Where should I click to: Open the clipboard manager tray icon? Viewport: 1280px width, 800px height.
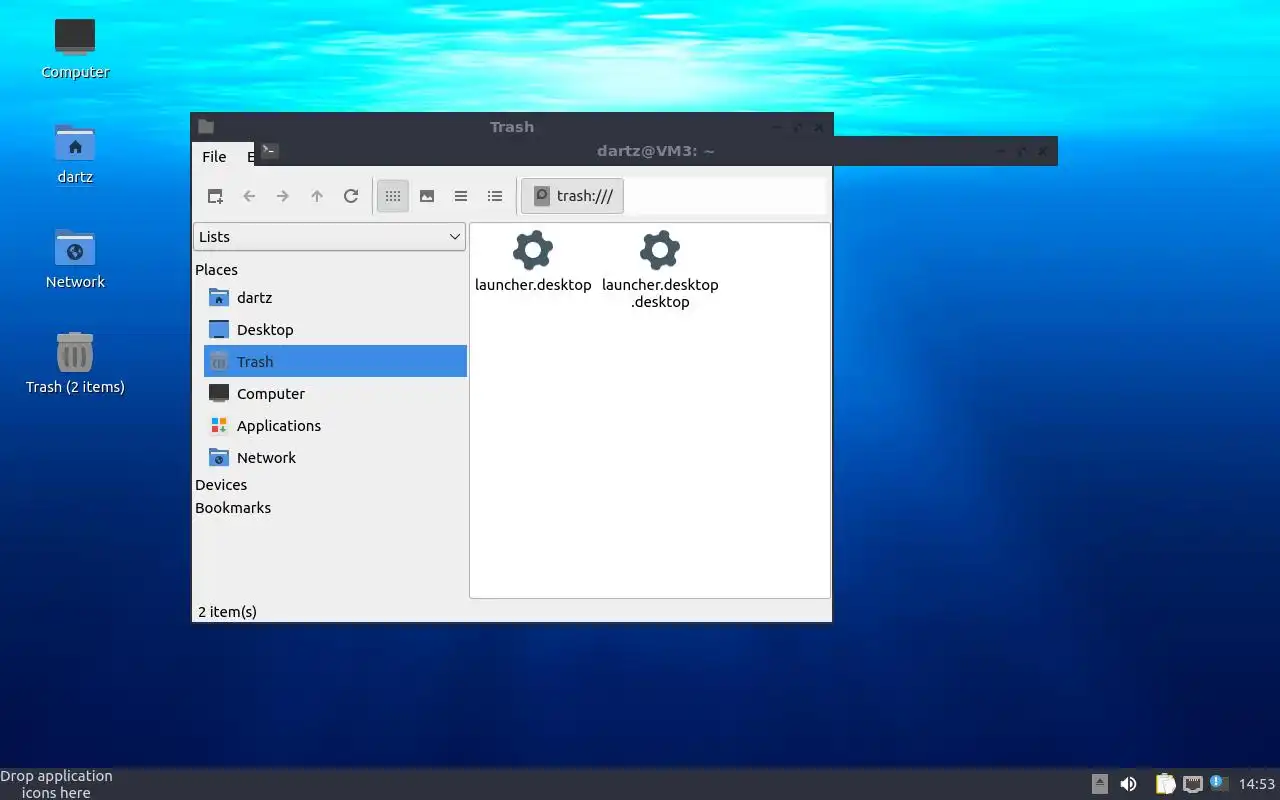[1165, 784]
